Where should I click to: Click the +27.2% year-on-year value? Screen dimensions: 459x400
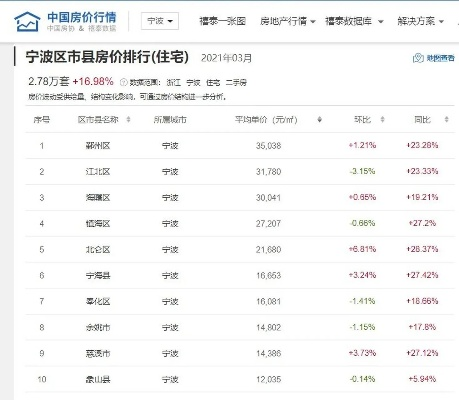point(422,223)
